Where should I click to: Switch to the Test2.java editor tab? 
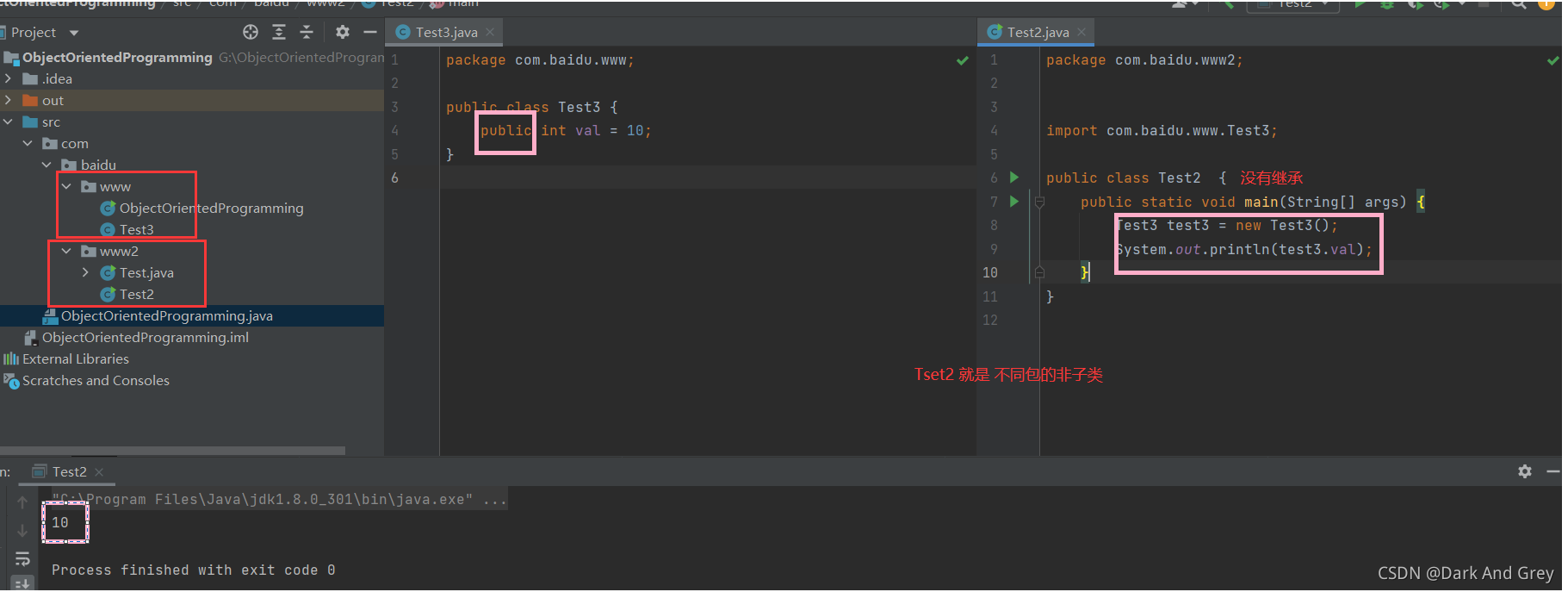(1037, 32)
